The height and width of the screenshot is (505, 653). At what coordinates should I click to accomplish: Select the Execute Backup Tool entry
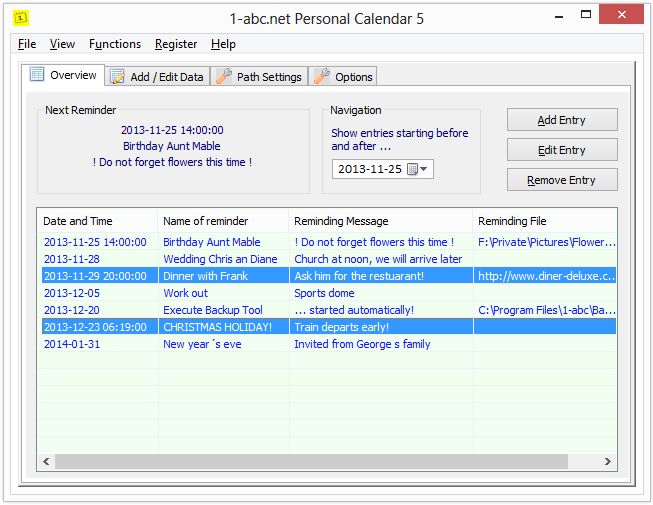click(213, 310)
